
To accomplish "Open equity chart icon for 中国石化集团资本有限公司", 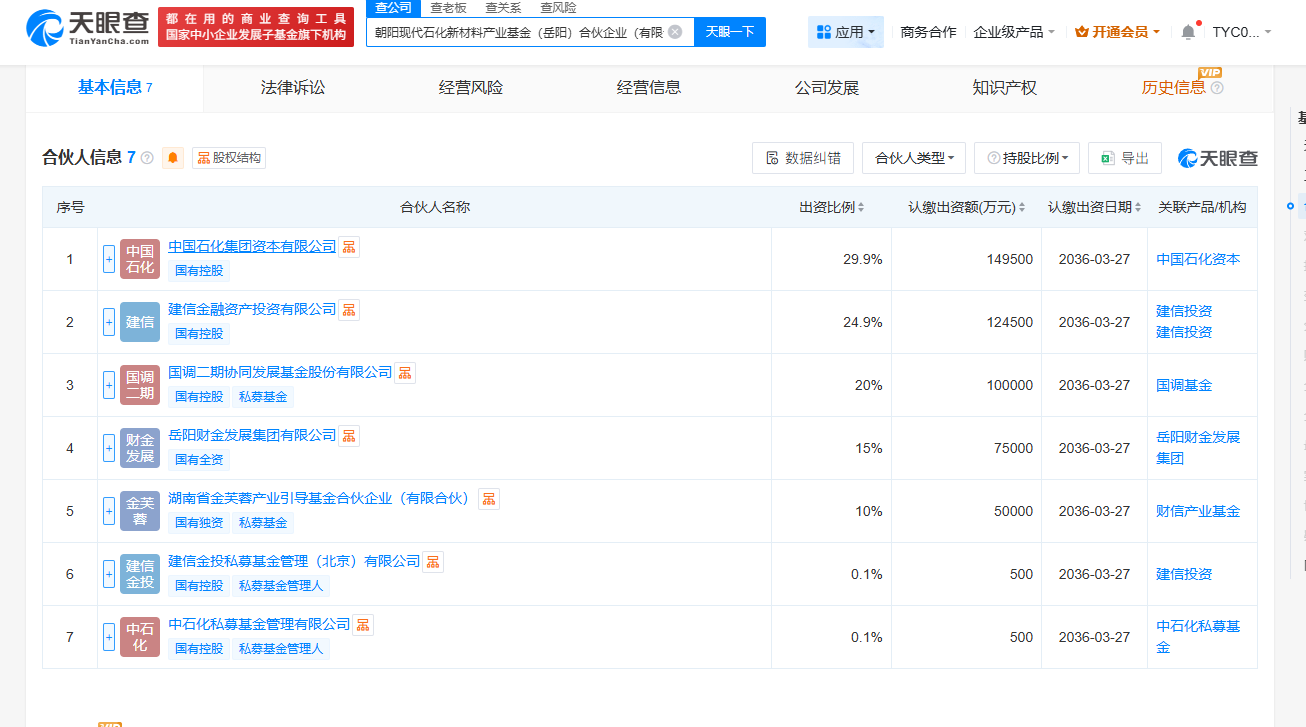I will point(349,247).
